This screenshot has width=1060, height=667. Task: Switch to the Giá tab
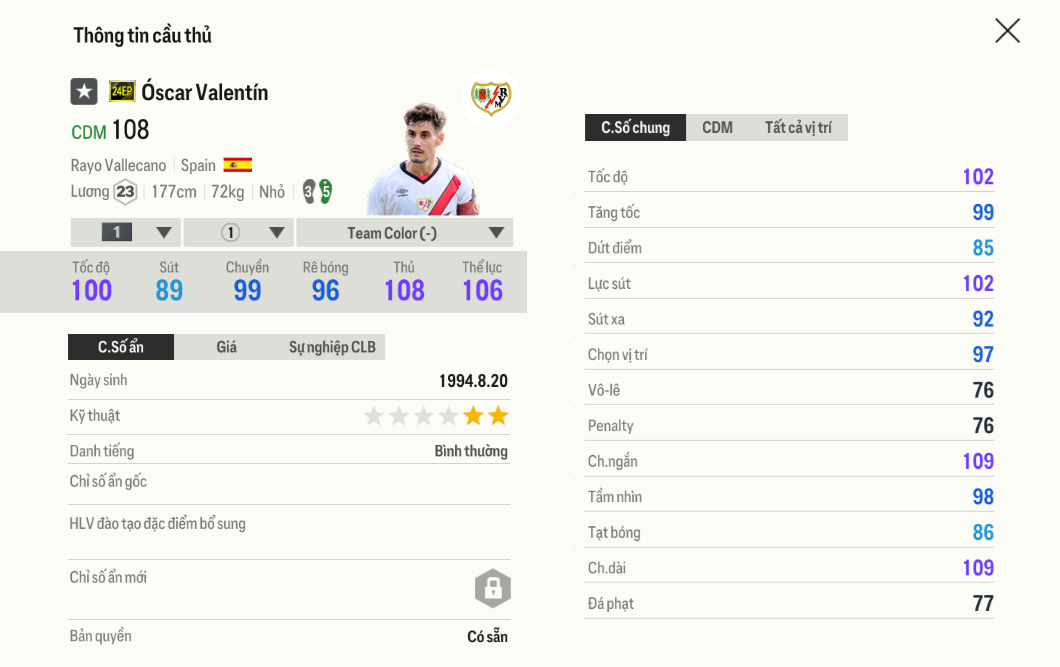point(227,347)
